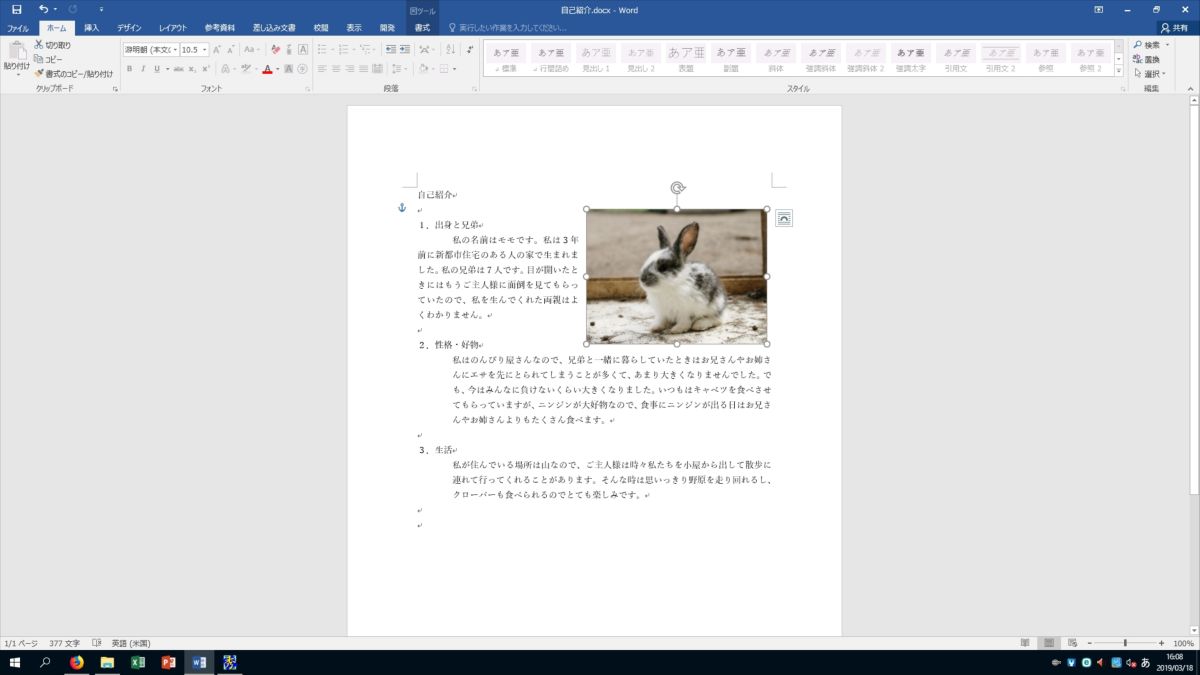Click the 共有 share button
Image resolution: width=1200 pixels, height=675 pixels.
point(1175,28)
